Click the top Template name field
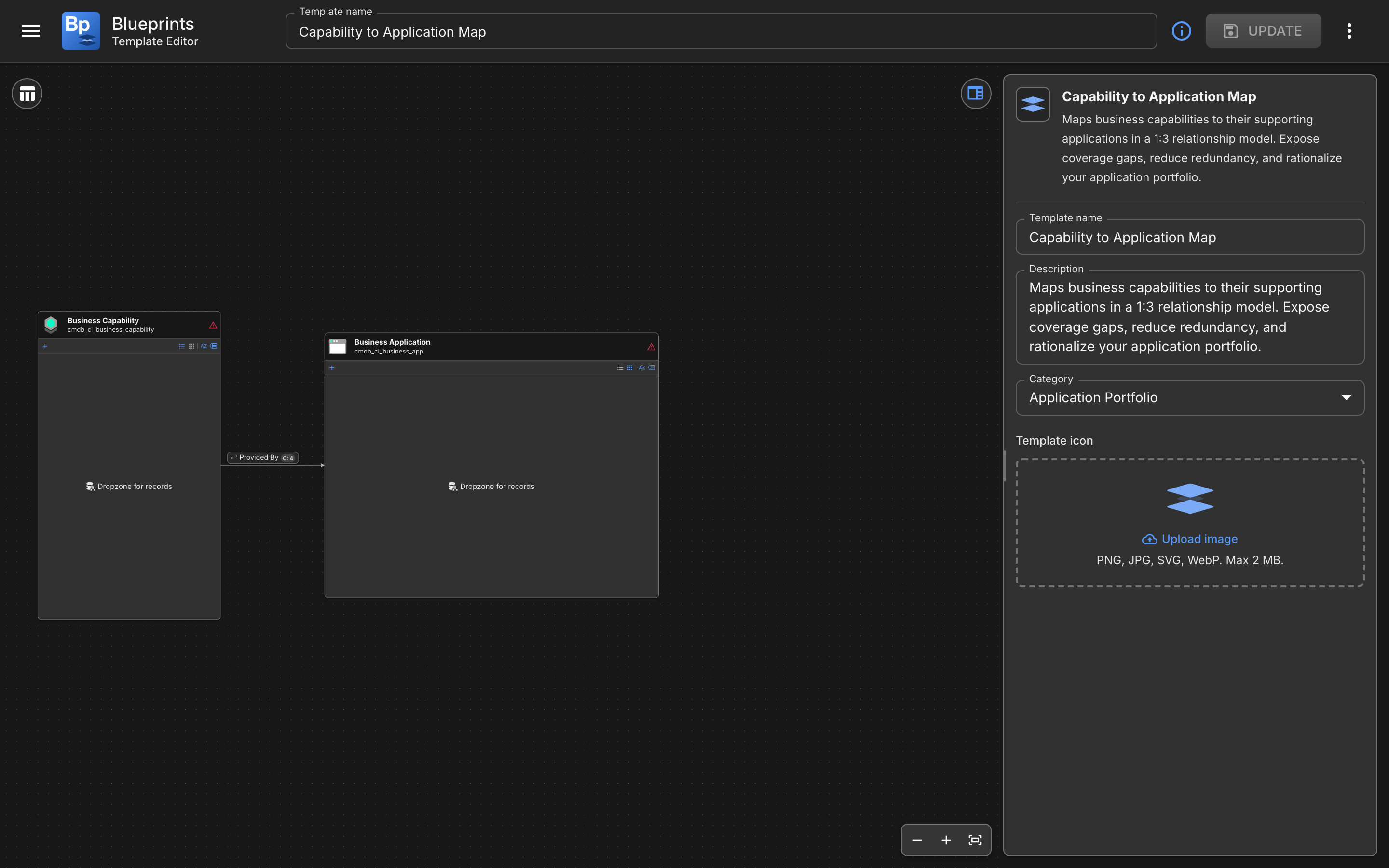The height and width of the screenshot is (868, 1389). point(721,31)
